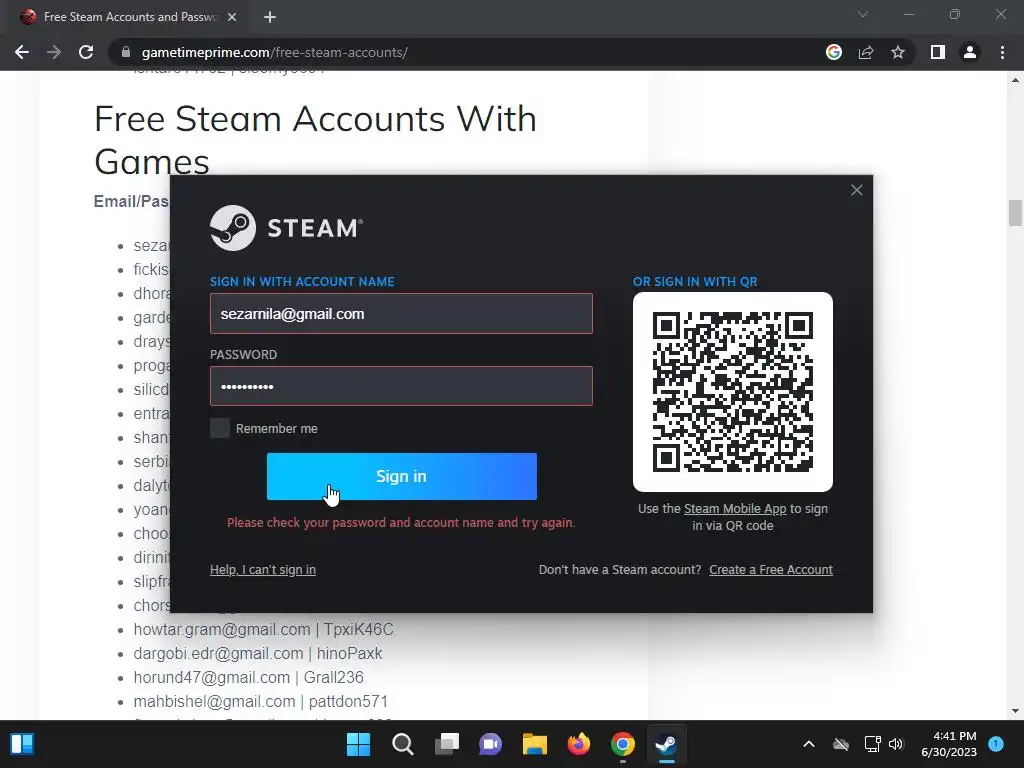Click the page scrollbar down arrow

(x=1015, y=711)
